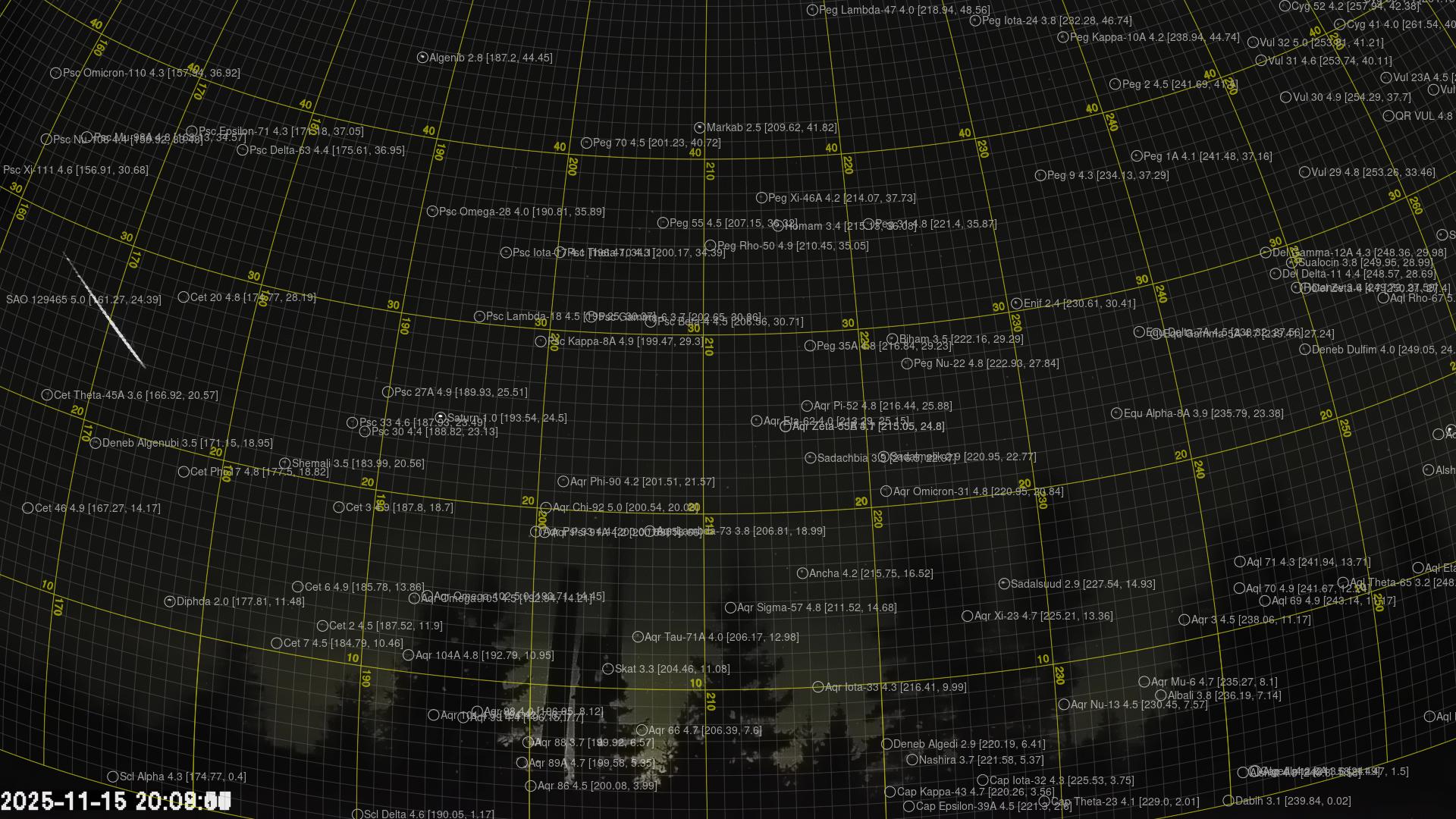1456x819 pixels.
Task: Click the Markab star marker circle
Action: 699,128
